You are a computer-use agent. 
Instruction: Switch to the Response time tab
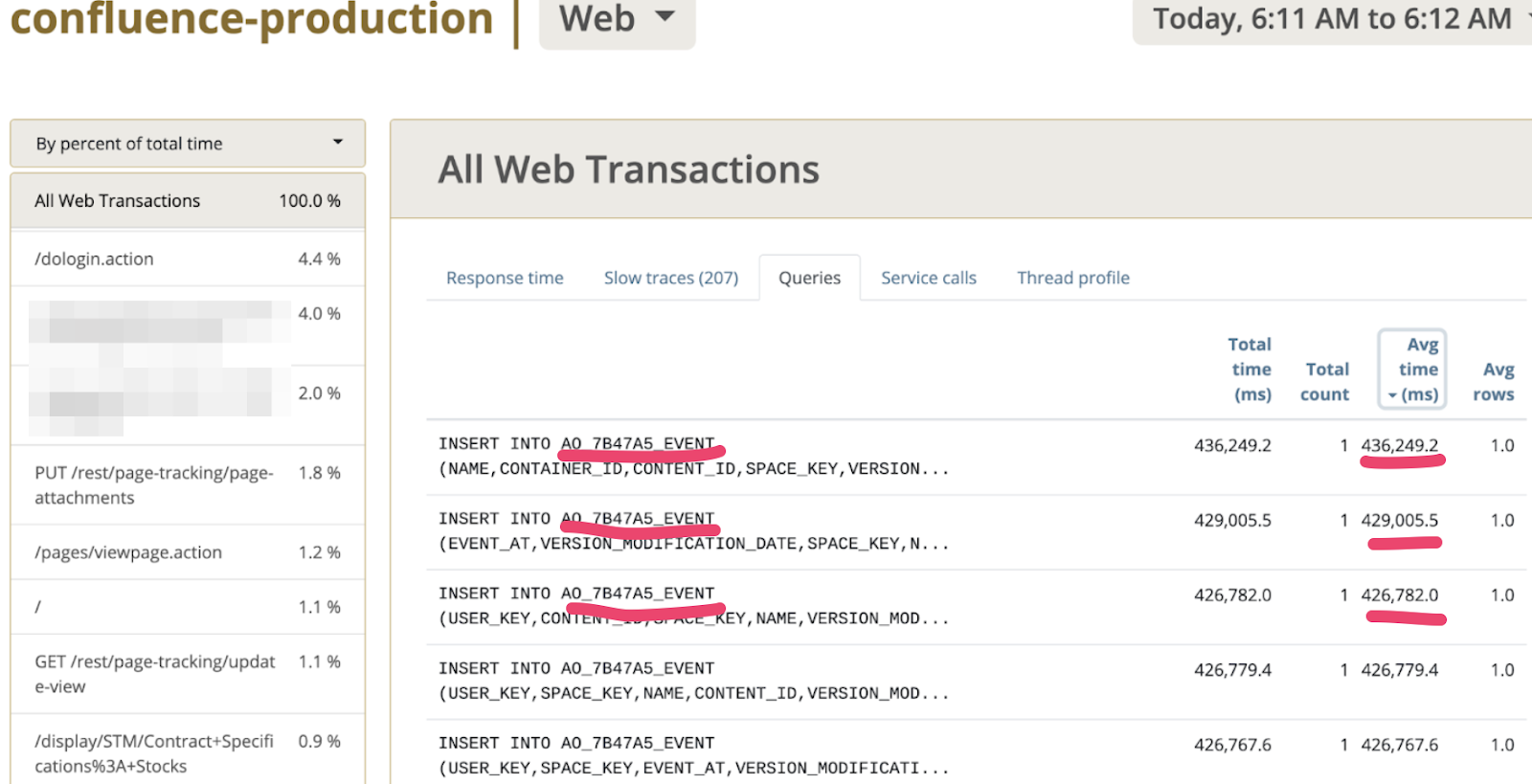[x=505, y=278]
